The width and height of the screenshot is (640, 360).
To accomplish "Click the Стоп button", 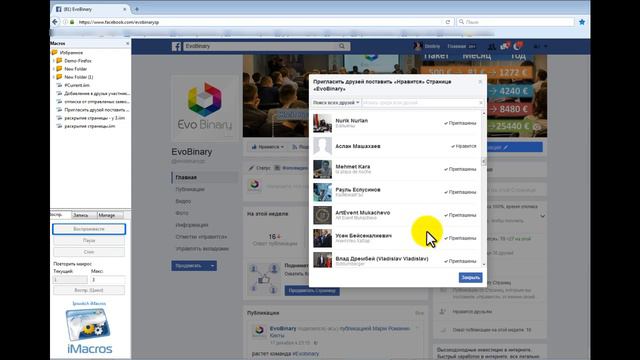I will point(89,252).
